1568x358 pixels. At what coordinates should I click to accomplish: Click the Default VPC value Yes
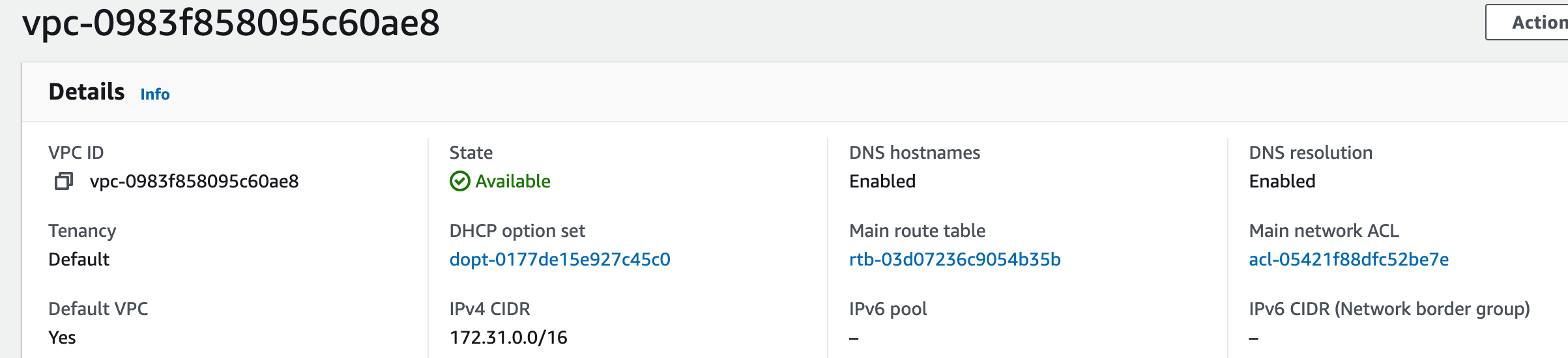tap(62, 337)
